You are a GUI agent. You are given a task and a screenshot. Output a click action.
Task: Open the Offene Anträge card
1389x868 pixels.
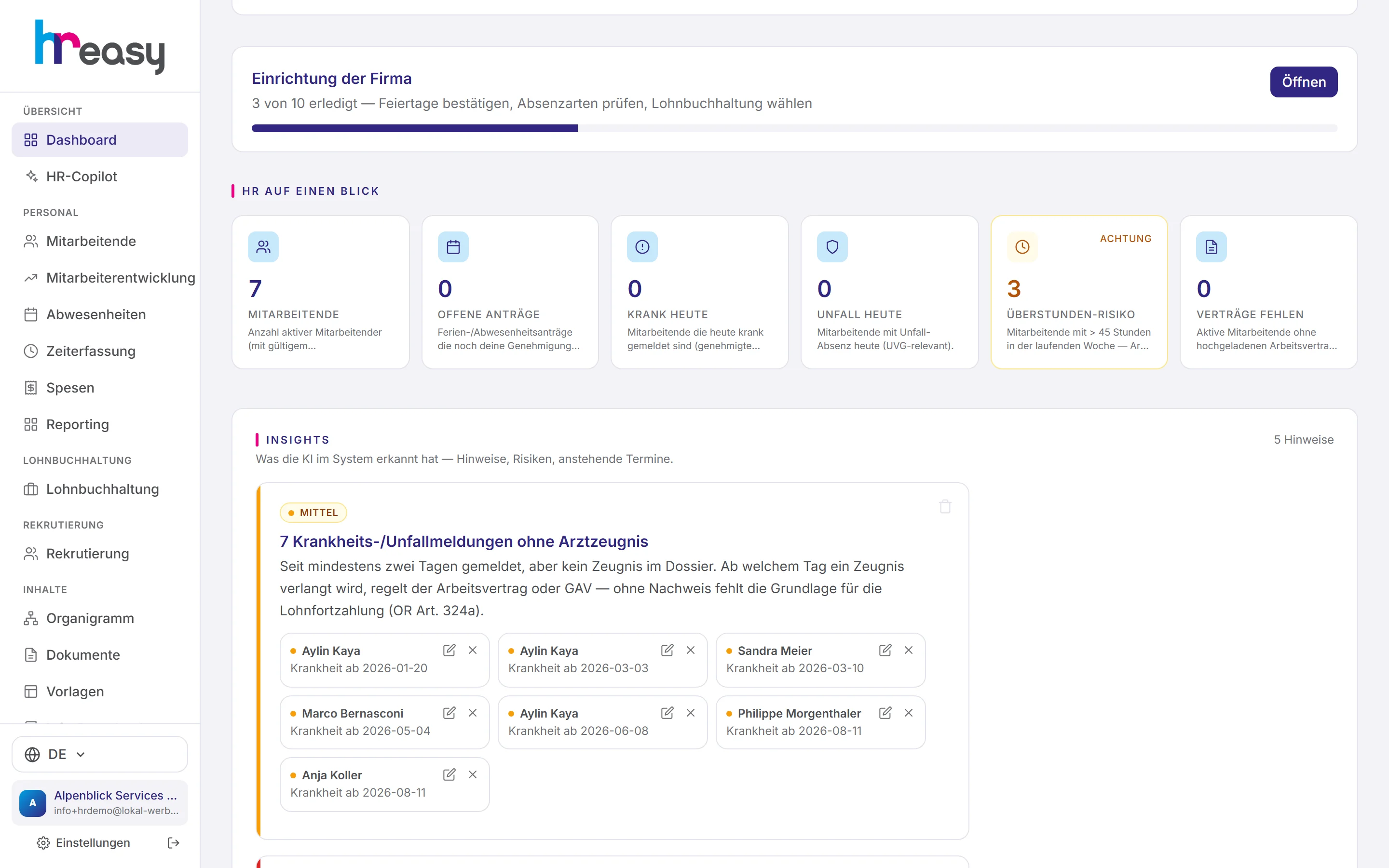click(x=510, y=292)
